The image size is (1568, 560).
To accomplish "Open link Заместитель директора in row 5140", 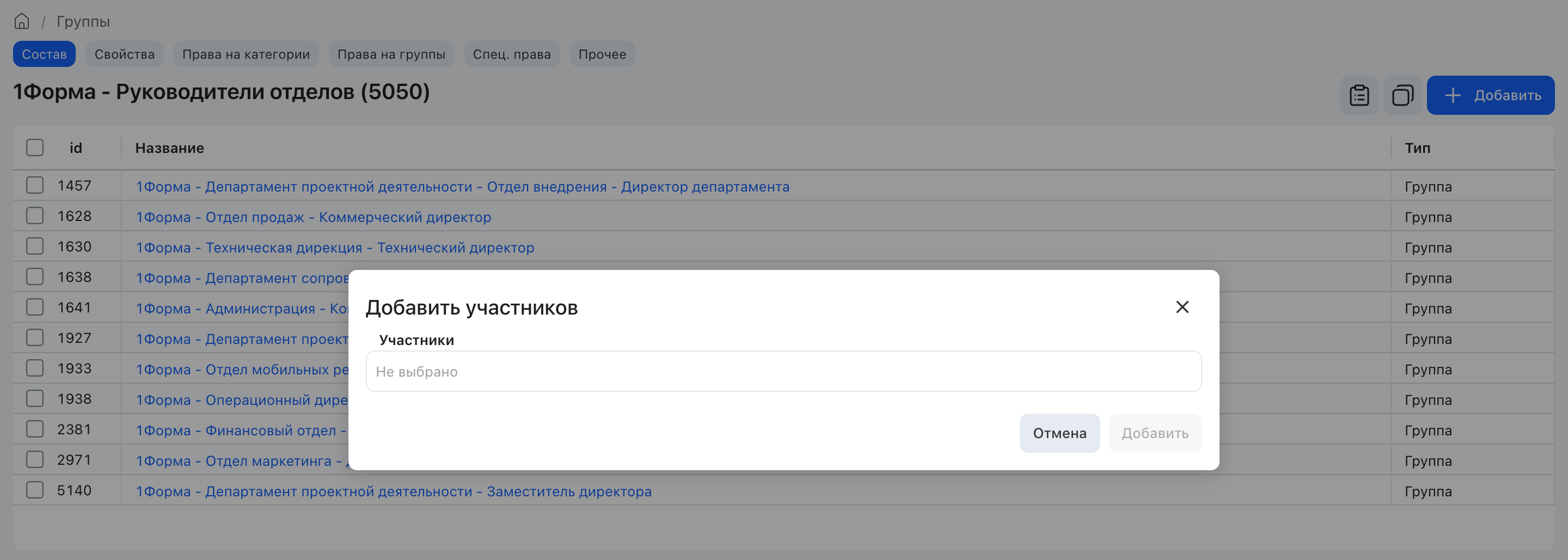I will pyautogui.click(x=393, y=491).
